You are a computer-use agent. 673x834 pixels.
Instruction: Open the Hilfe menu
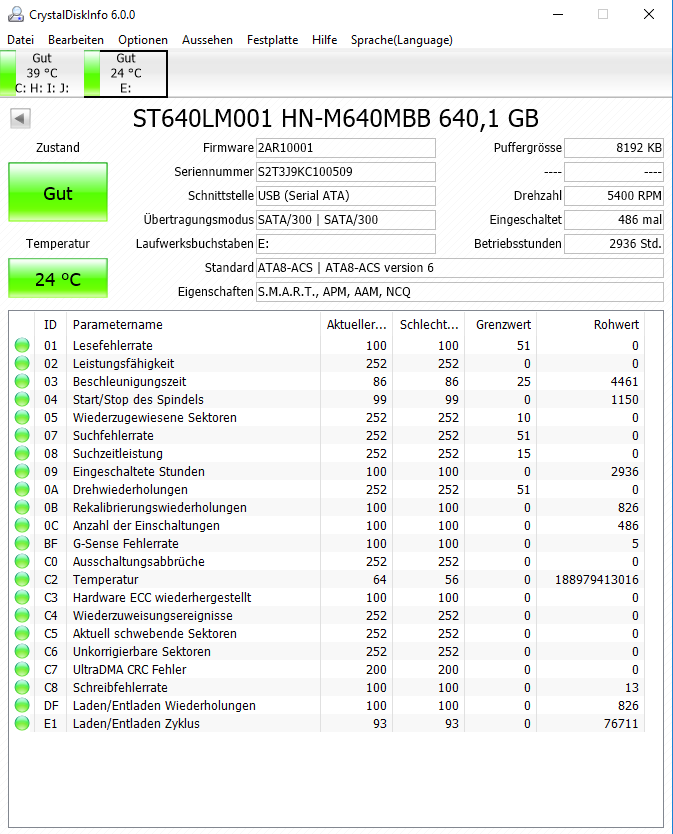[x=325, y=40]
